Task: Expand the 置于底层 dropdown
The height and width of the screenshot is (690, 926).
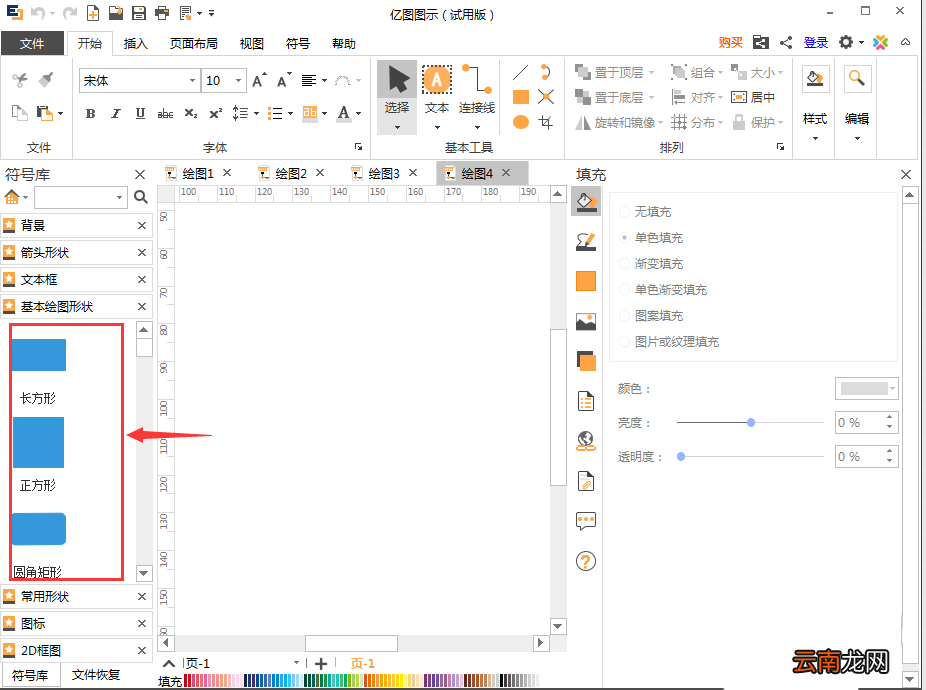Action: pyautogui.click(x=651, y=97)
